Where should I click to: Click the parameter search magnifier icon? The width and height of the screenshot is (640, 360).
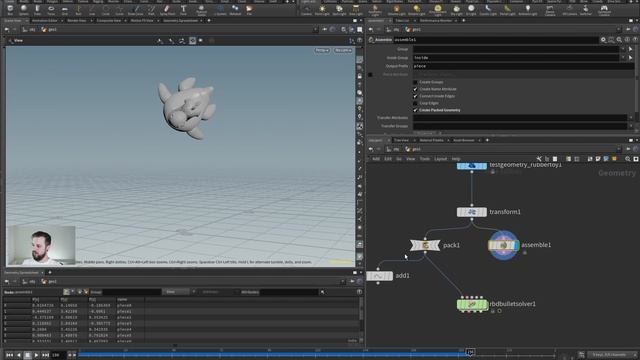coord(619,40)
